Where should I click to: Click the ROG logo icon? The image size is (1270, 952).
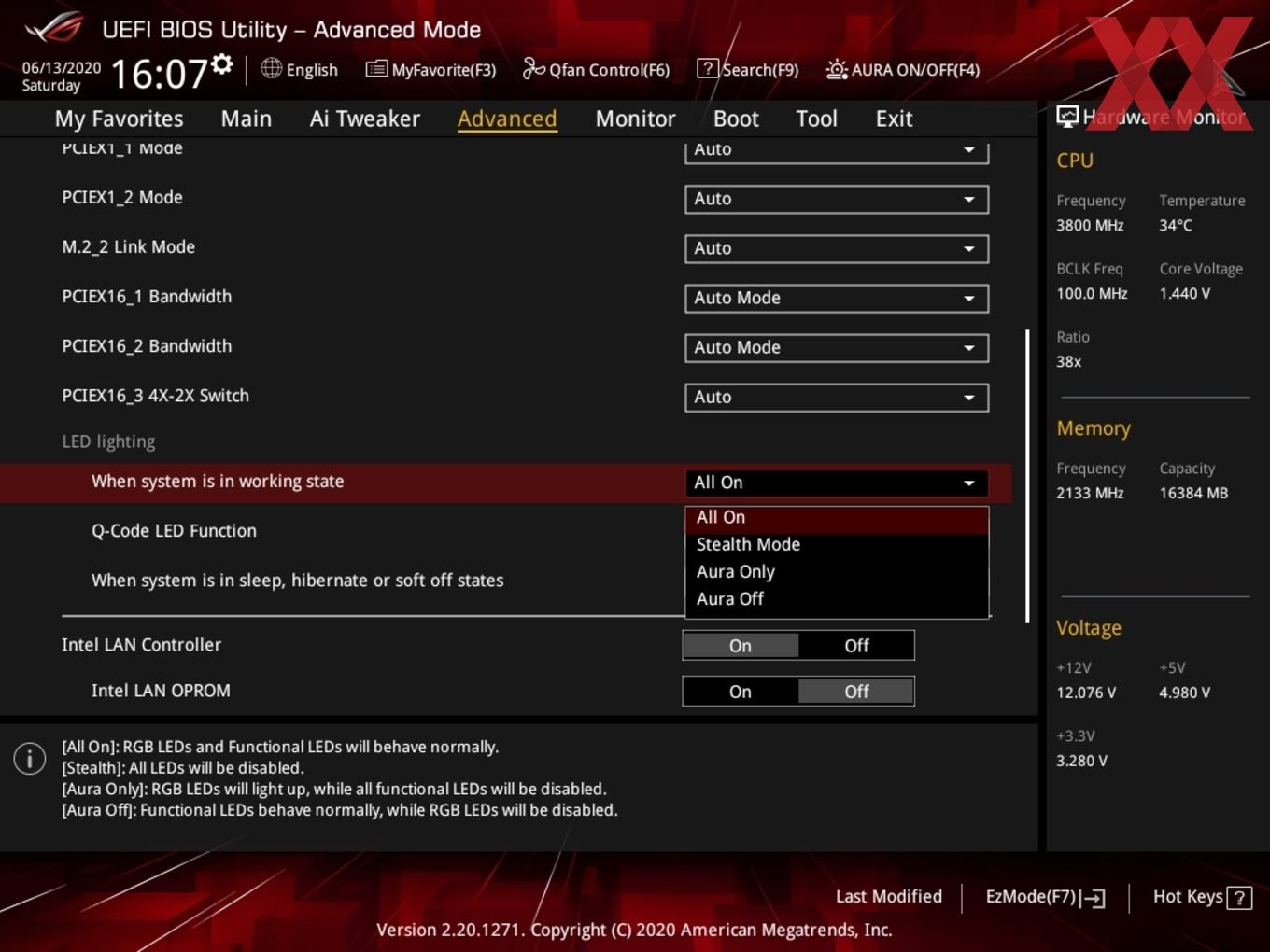pyautogui.click(x=54, y=27)
